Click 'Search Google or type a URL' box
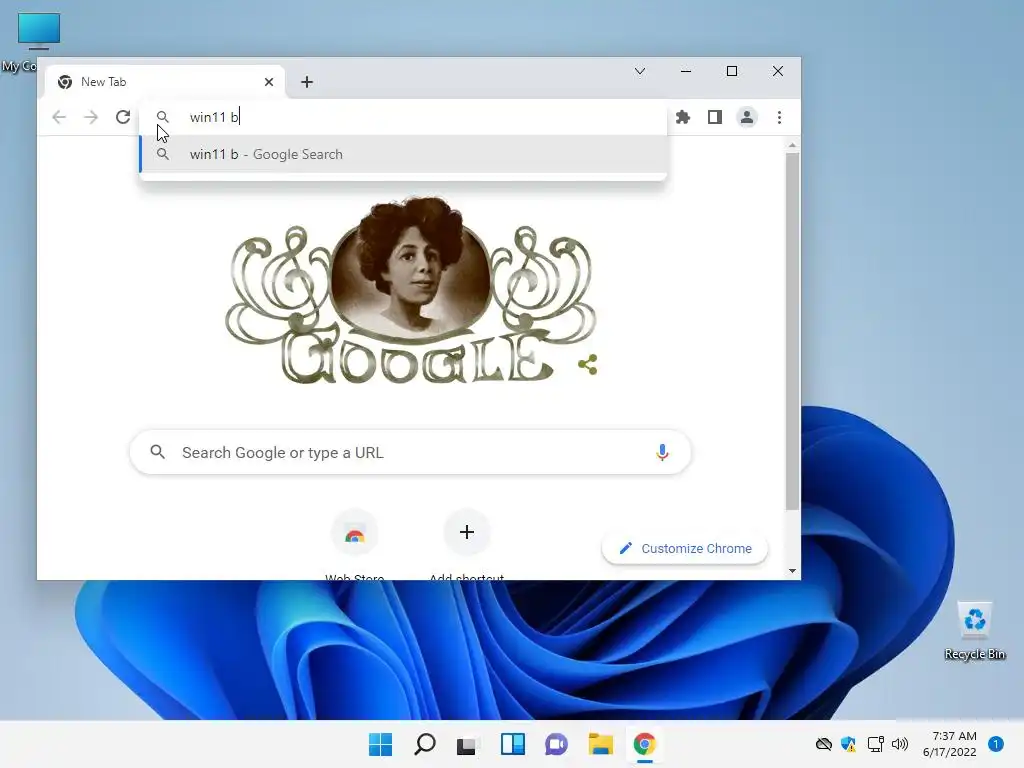Image resolution: width=1024 pixels, height=768 pixels. pyautogui.click(x=410, y=453)
